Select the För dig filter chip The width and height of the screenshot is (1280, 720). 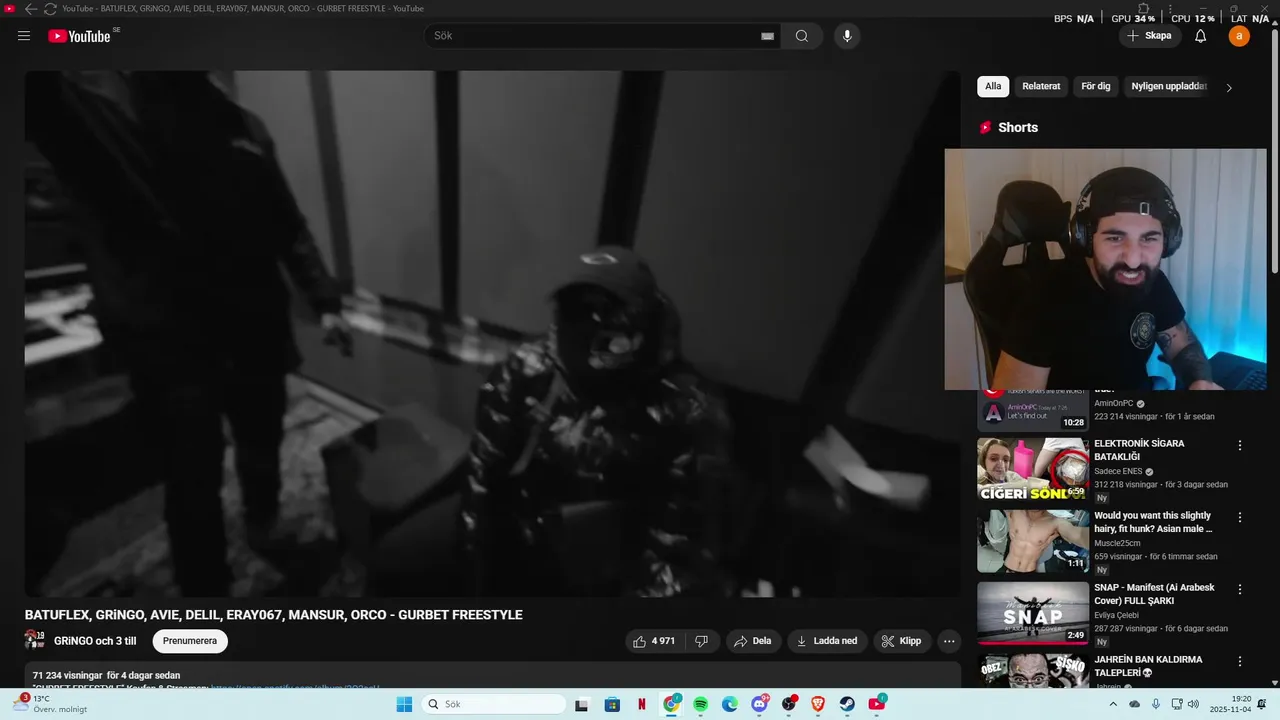click(x=1096, y=87)
